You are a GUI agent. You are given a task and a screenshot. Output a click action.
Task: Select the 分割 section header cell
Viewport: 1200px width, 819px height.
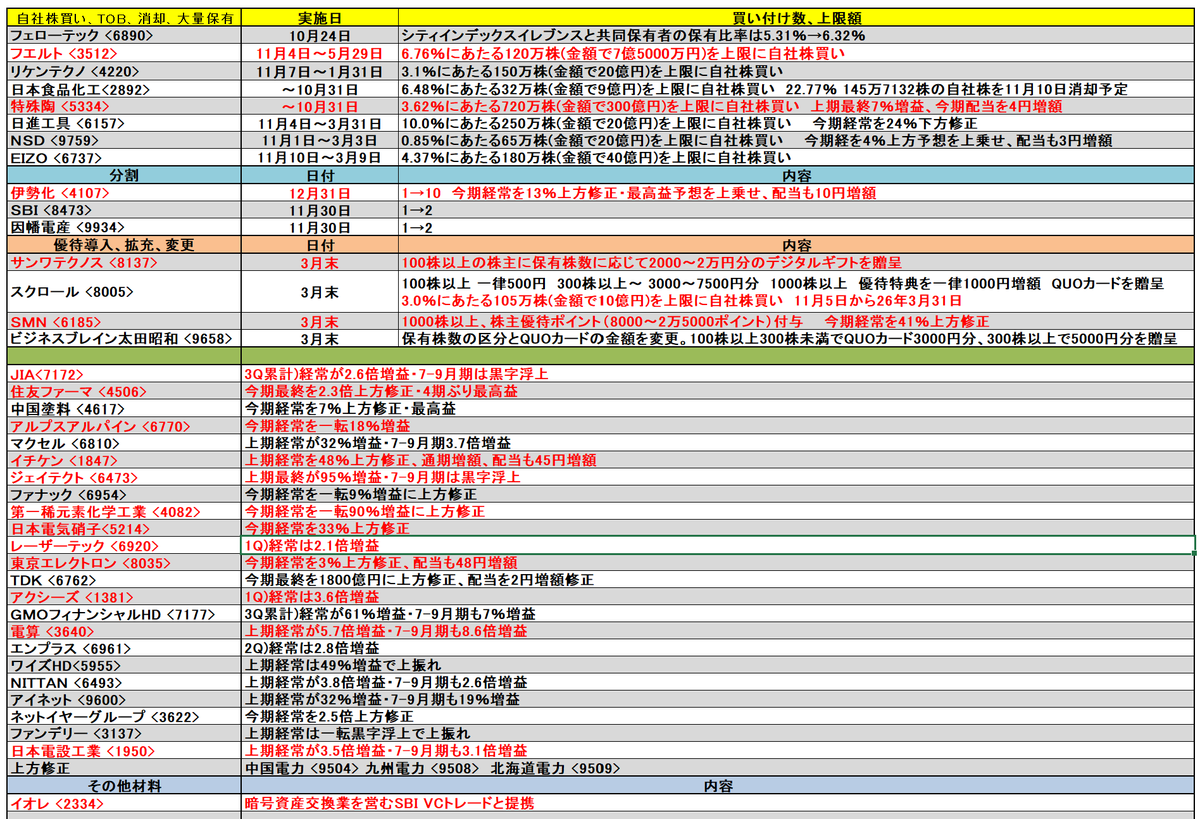coord(124,174)
